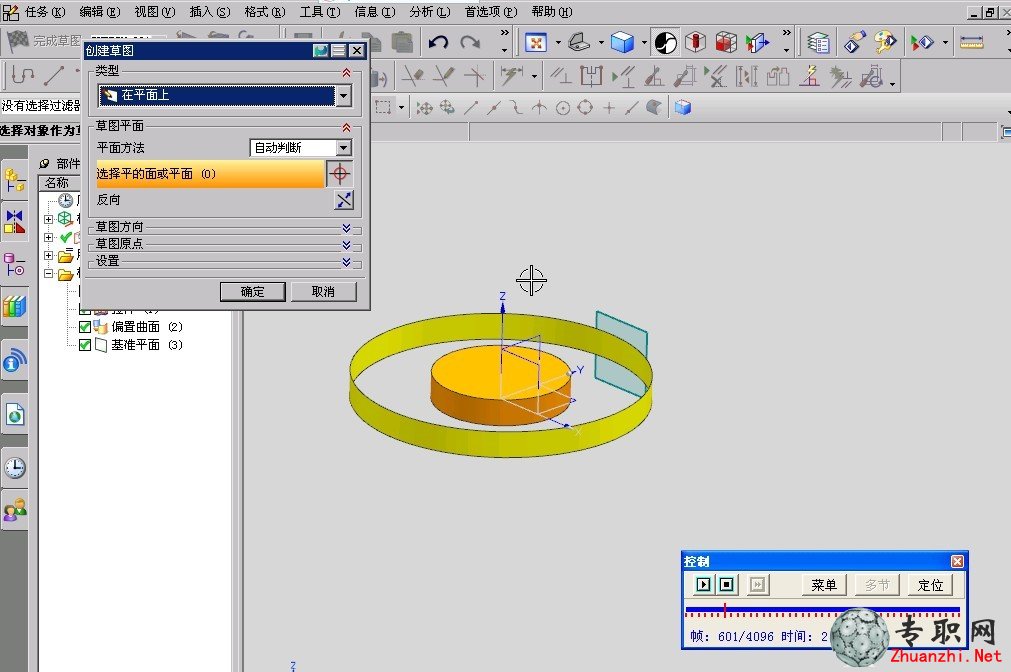Select the 基准平面 (3) tree item
Image resolution: width=1011 pixels, height=672 pixels.
(146, 345)
